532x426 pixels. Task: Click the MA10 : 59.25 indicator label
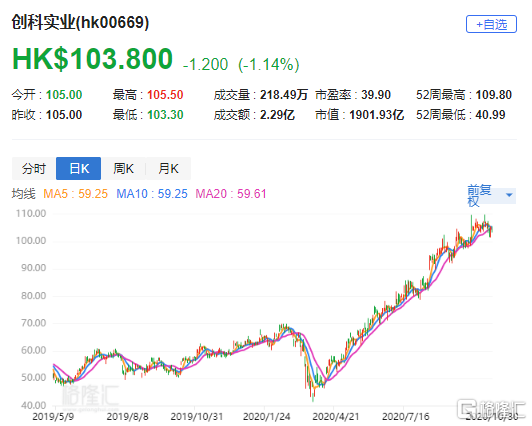(152, 194)
